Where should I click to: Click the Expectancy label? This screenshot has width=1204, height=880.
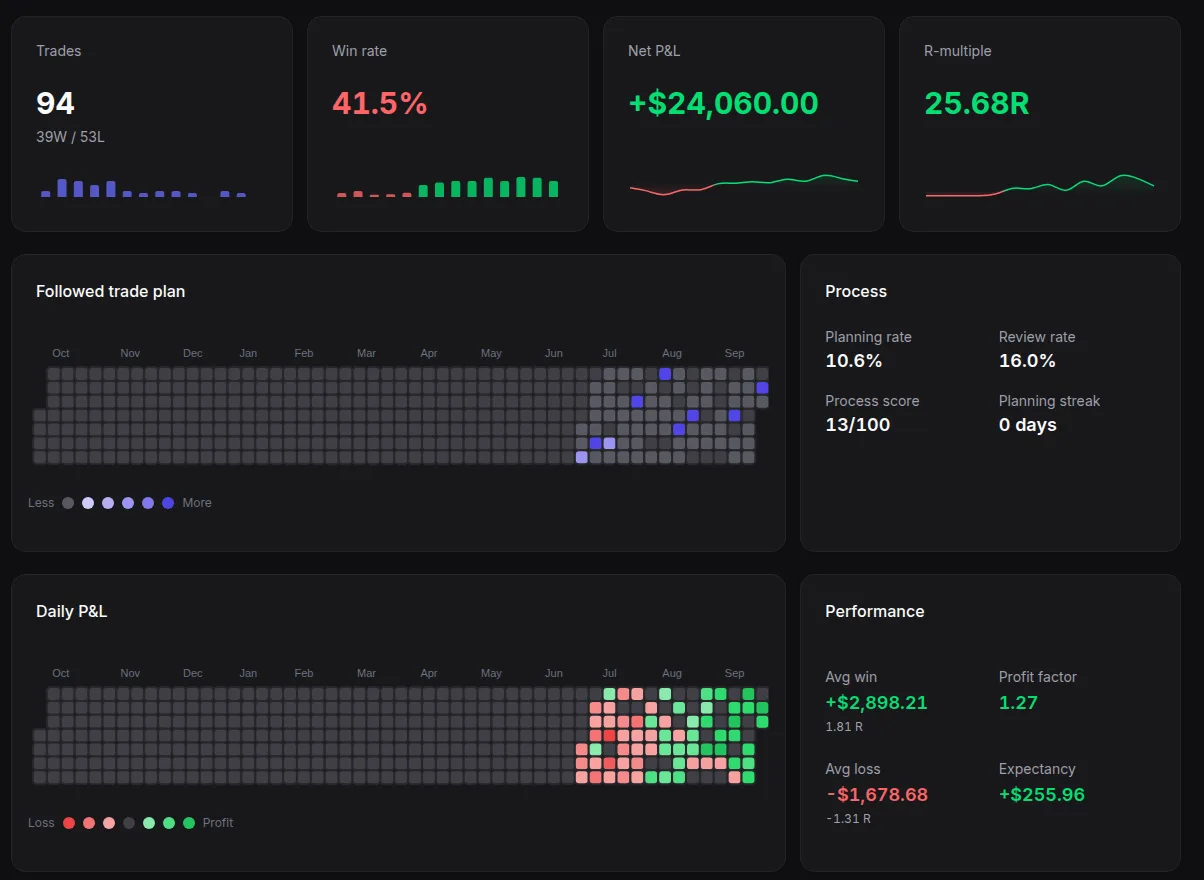point(1037,769)
